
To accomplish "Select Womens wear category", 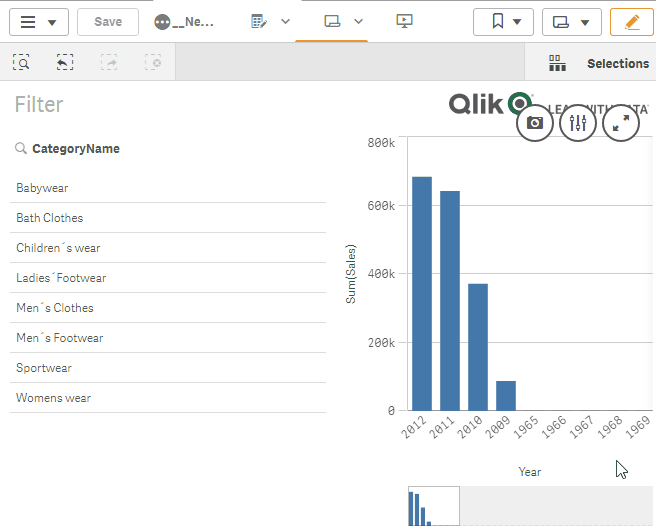I will click(168, 398).
